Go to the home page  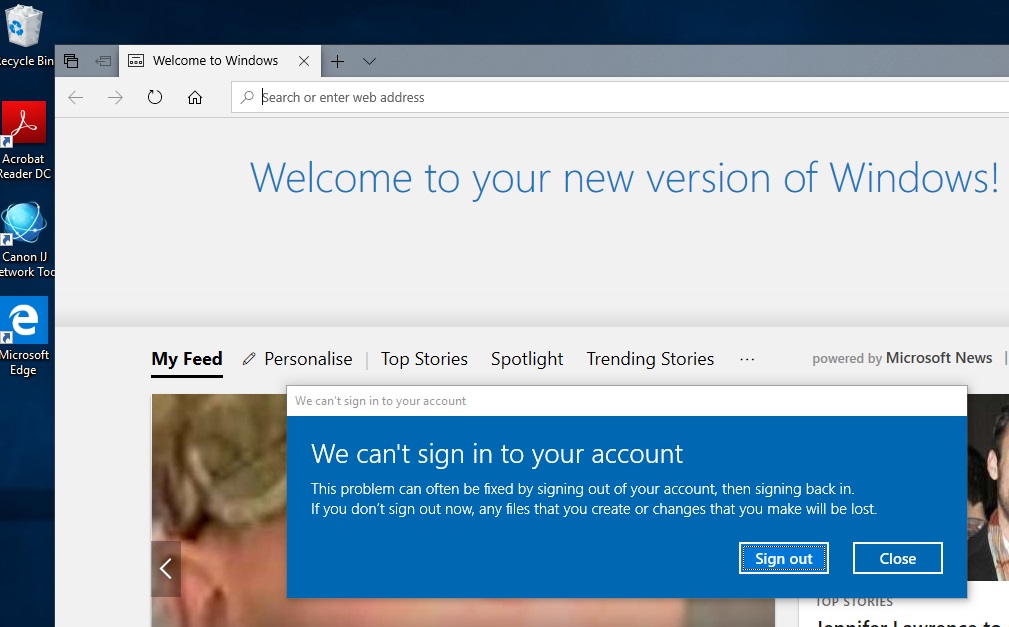pyautogui.click(x=194, y=97)
